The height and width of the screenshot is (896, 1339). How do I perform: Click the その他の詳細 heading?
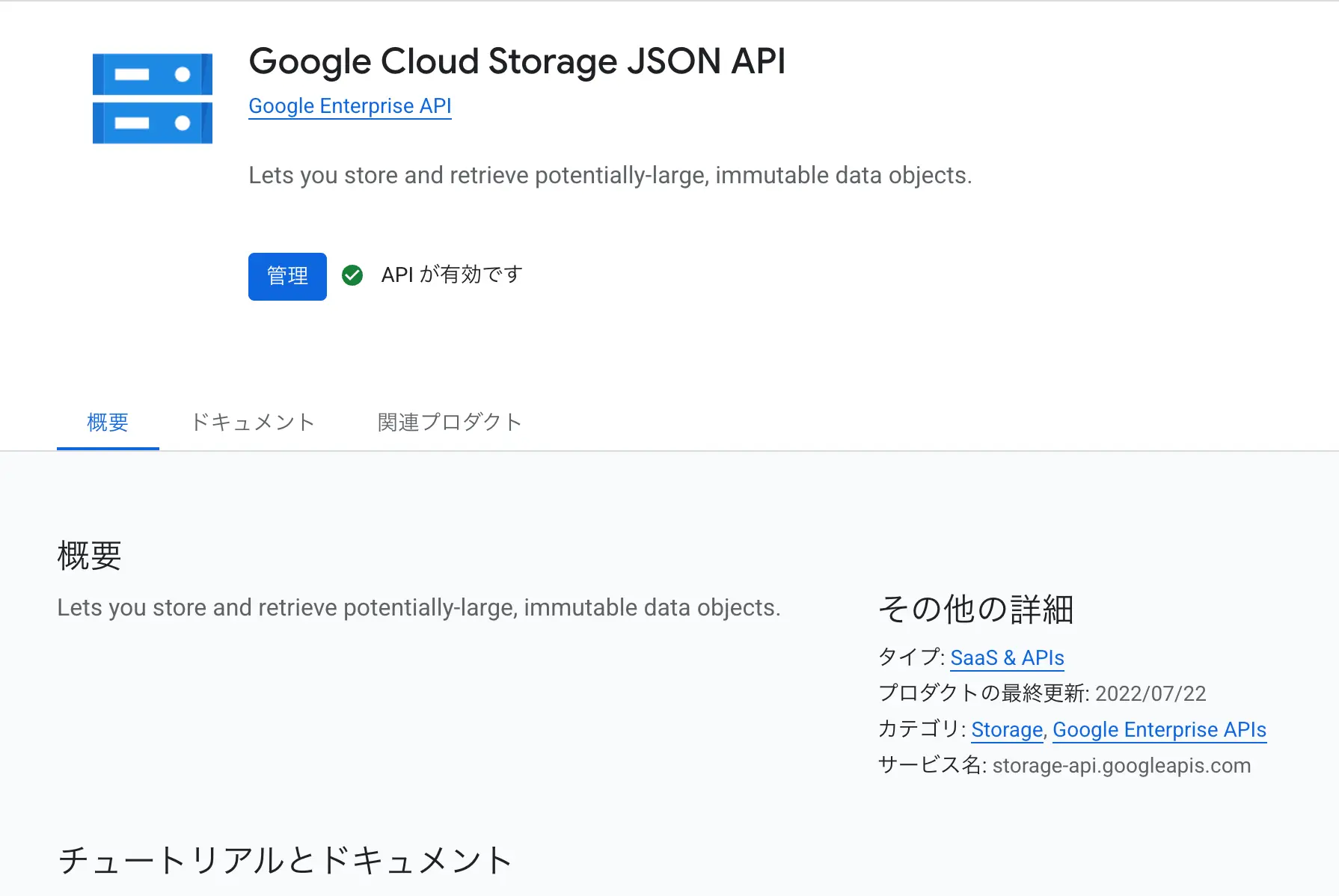coord(975,609)
